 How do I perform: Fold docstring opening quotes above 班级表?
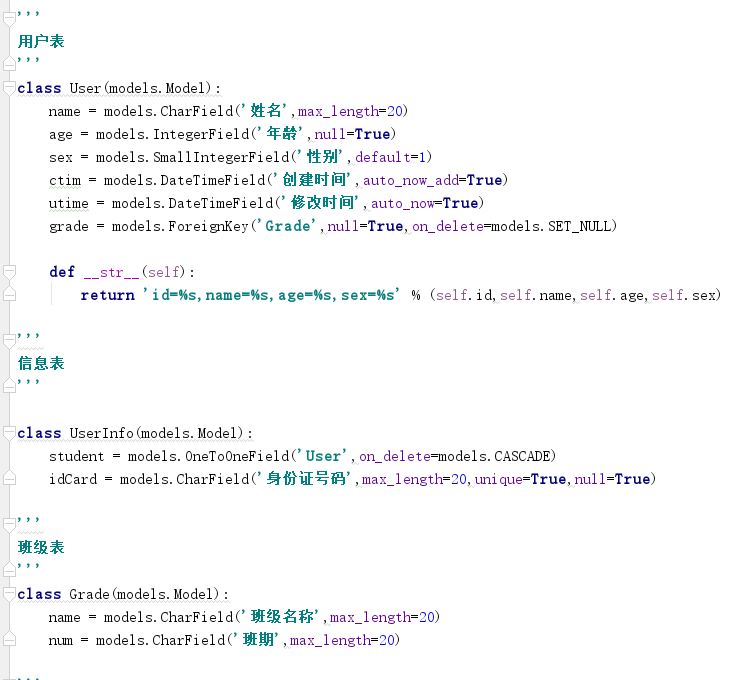tap(9, 525)
